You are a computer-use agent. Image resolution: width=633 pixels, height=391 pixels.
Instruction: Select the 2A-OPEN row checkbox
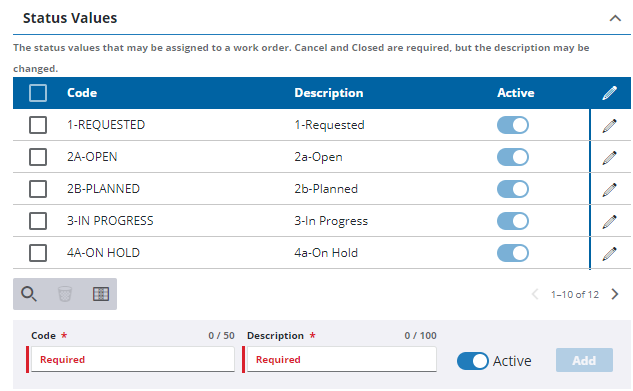38,157
